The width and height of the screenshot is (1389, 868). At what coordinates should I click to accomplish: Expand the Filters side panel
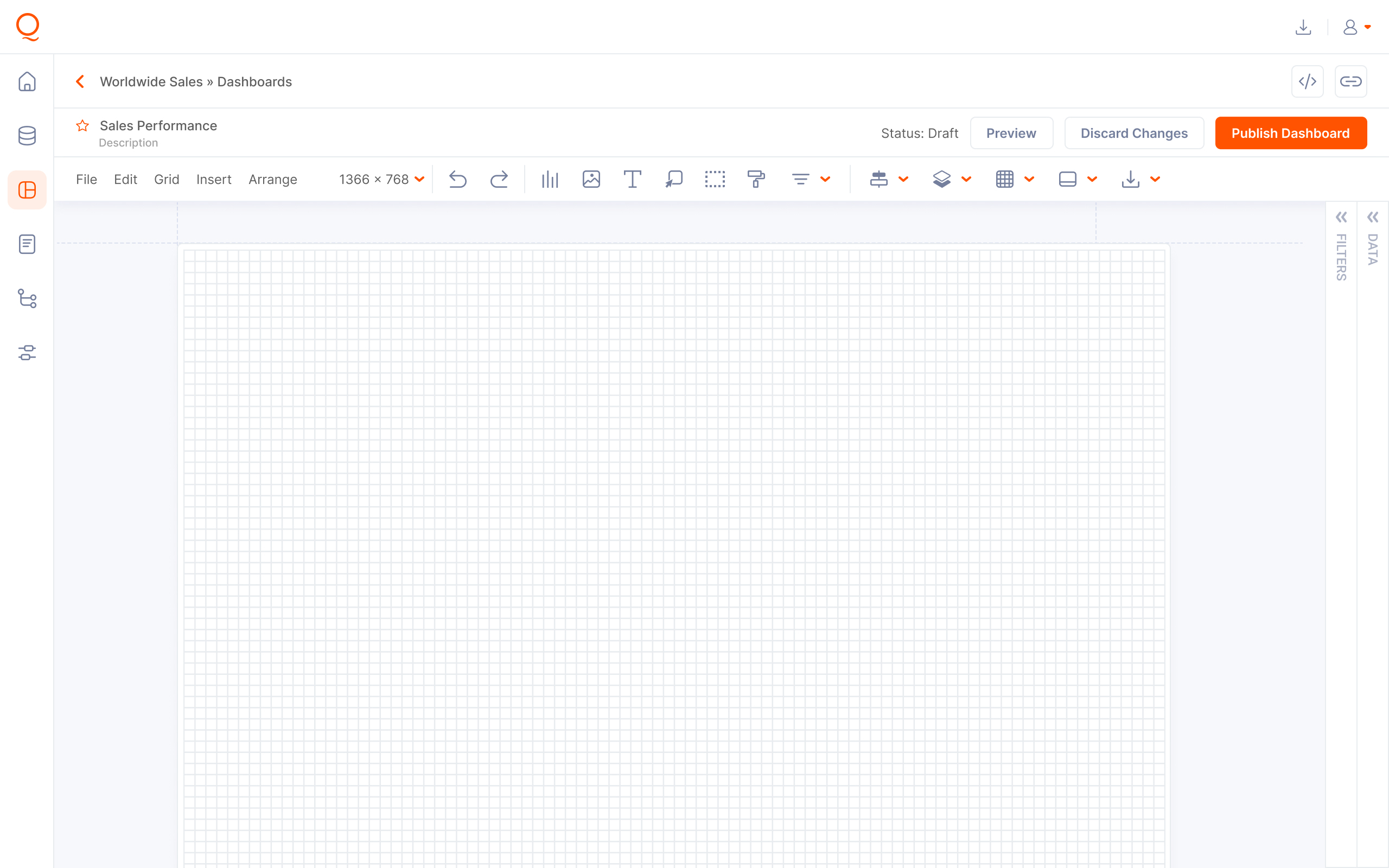coord(1341,218)
